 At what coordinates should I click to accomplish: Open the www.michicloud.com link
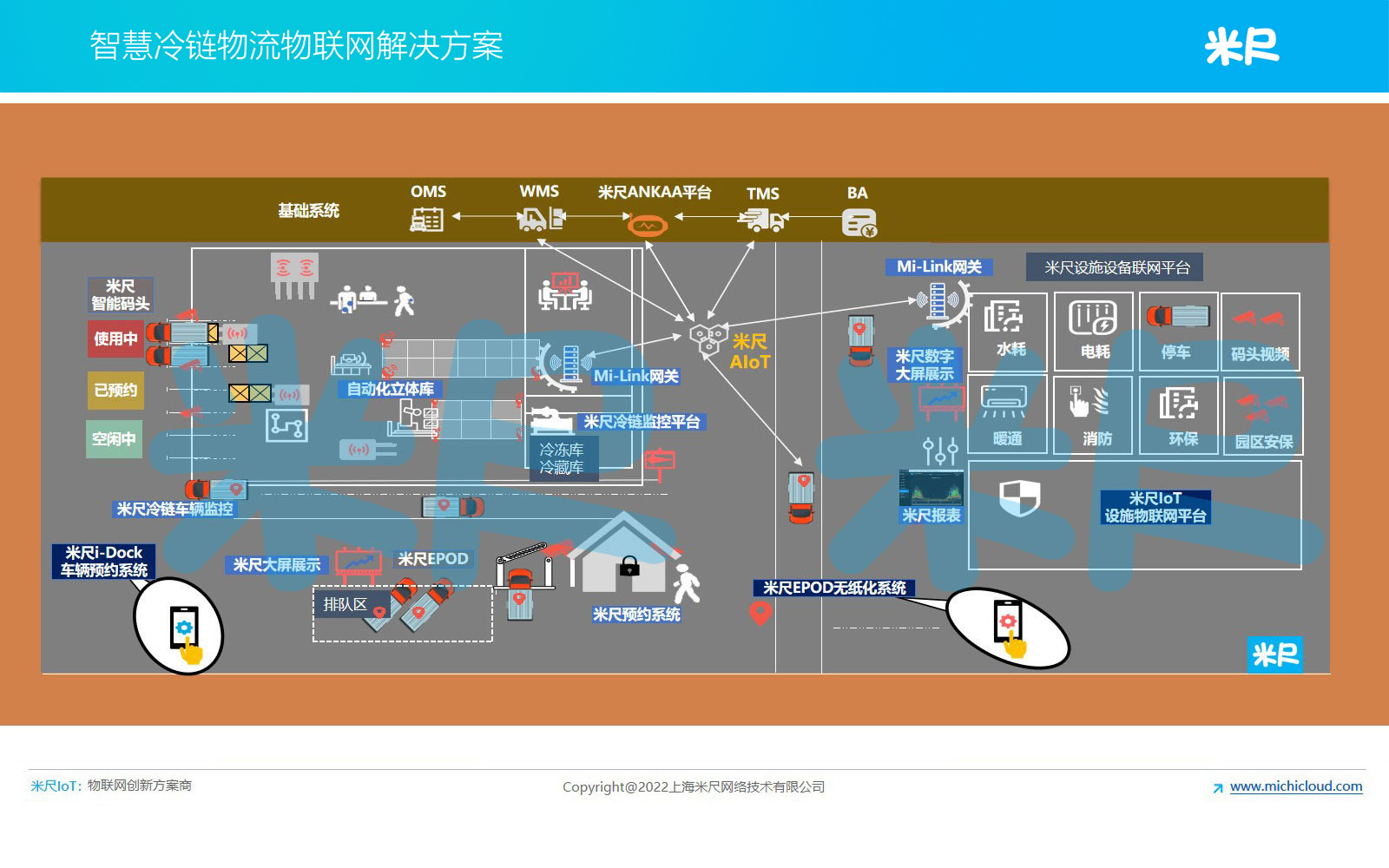[x=1295, y=786]
